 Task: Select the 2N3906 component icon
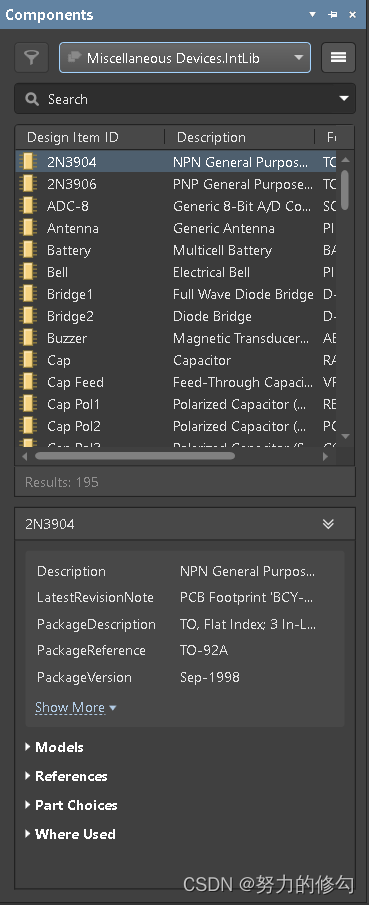(28, 184)
